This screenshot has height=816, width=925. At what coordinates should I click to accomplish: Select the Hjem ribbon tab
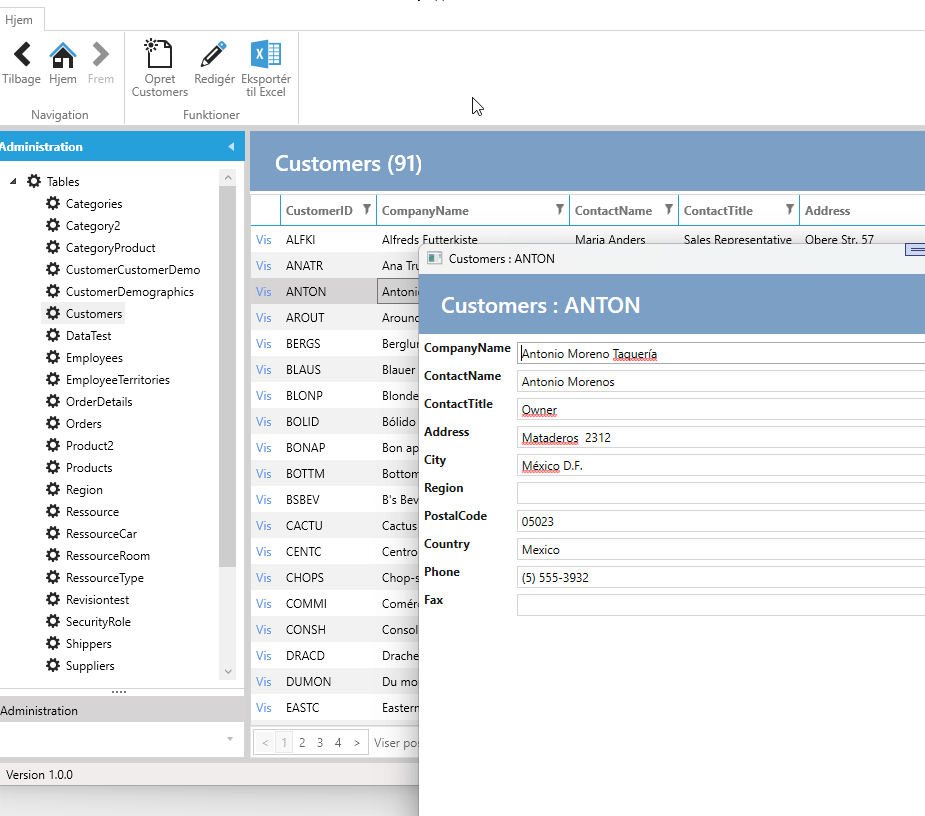point(19,20)
